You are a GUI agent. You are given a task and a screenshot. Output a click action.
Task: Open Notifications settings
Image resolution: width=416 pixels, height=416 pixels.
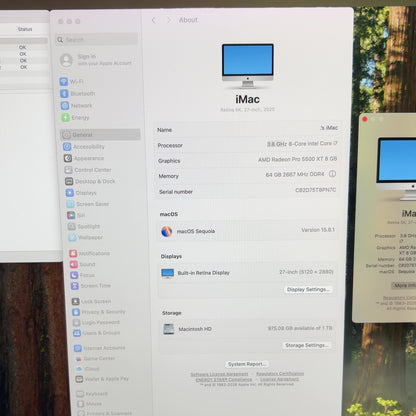pos(90,253)
